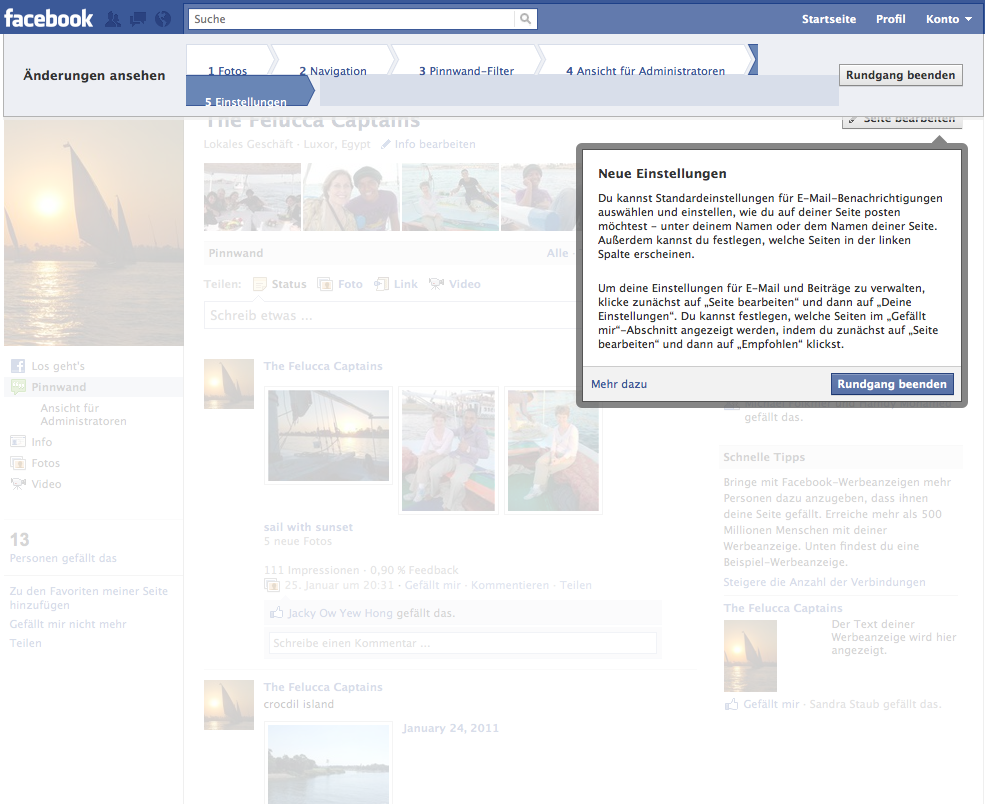Click the Video share icon

click(x=436, y=284)
